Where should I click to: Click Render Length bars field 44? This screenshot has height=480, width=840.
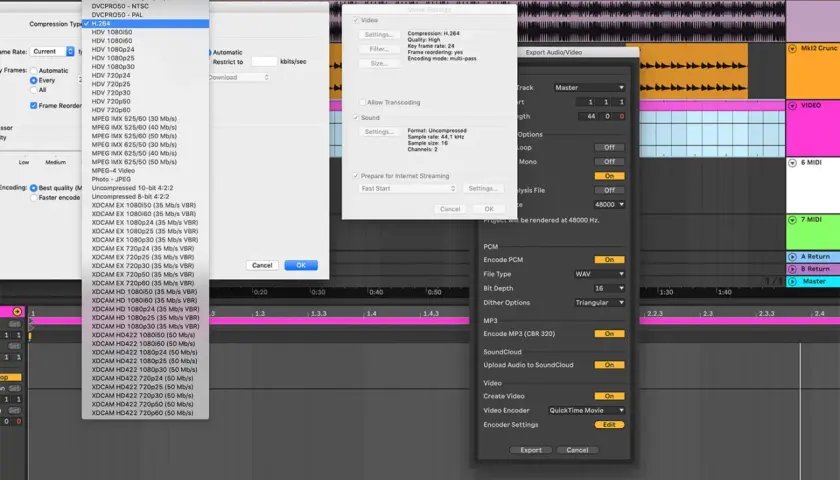587,116
